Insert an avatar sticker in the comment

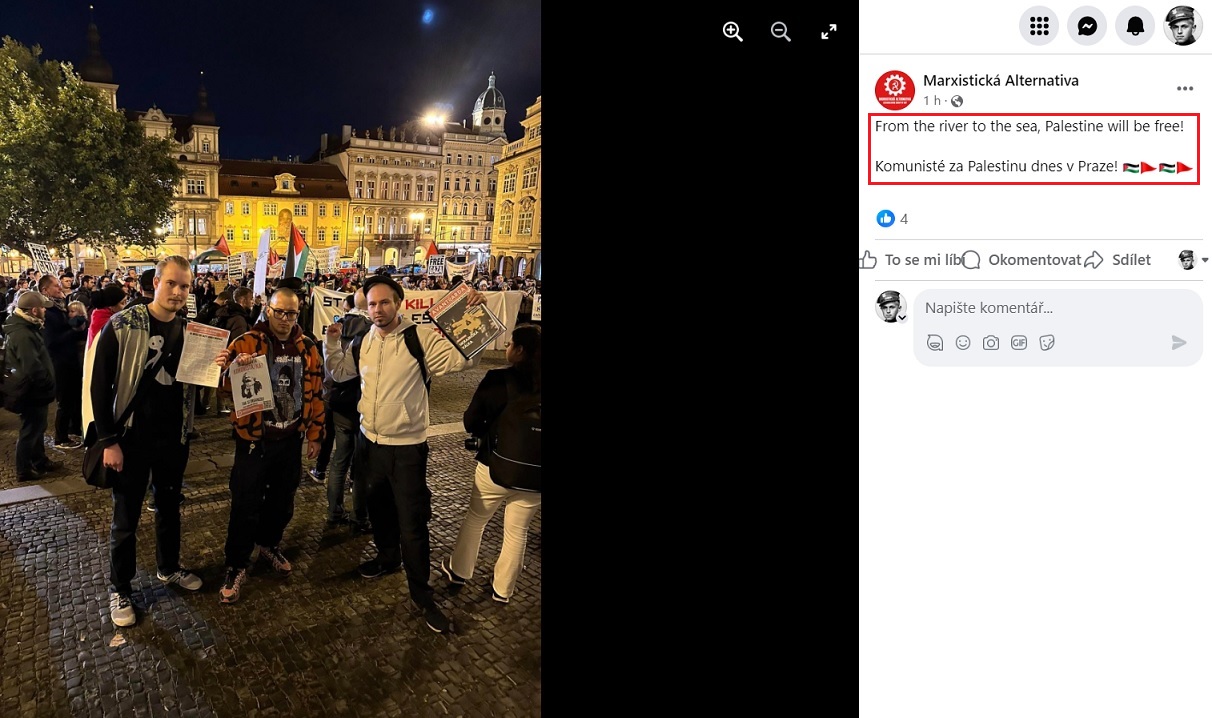pyautogui.click(x=935, y=343)
